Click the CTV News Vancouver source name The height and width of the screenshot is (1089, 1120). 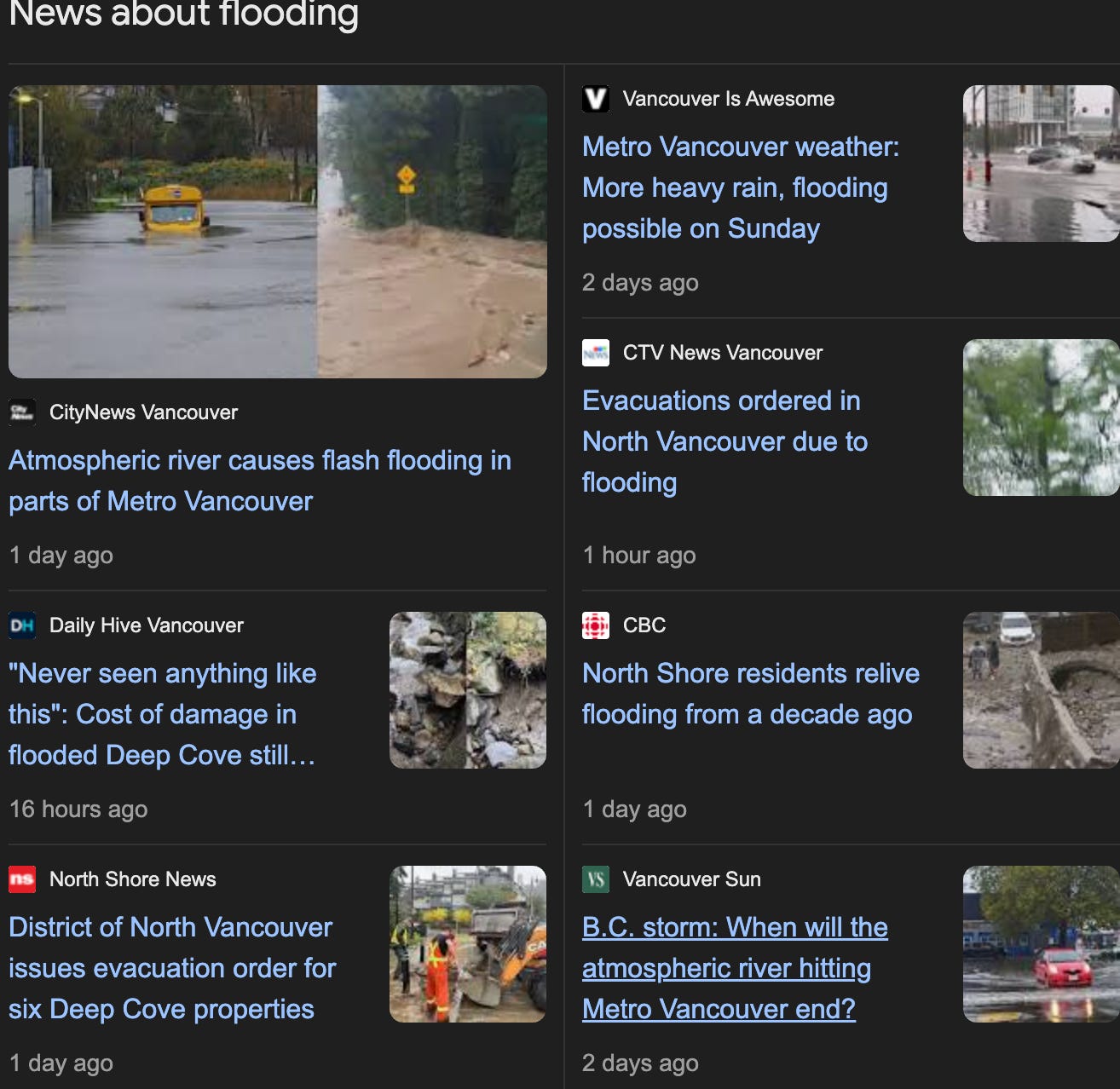[723, 353]
